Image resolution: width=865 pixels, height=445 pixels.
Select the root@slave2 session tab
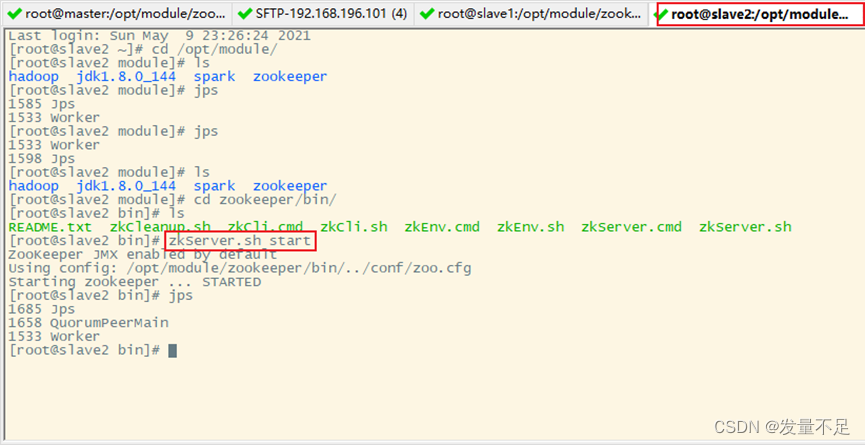tap(759, 13)
